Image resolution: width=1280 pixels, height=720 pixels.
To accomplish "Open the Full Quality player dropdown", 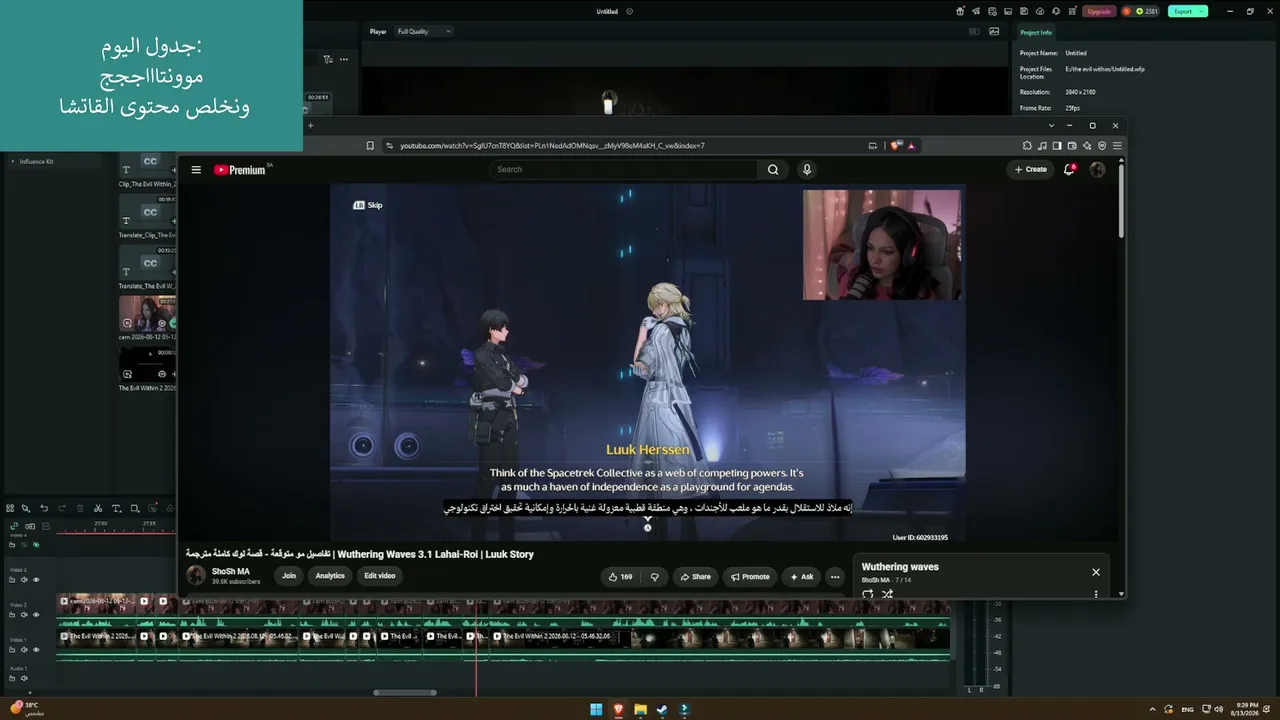I will (424, 31).
